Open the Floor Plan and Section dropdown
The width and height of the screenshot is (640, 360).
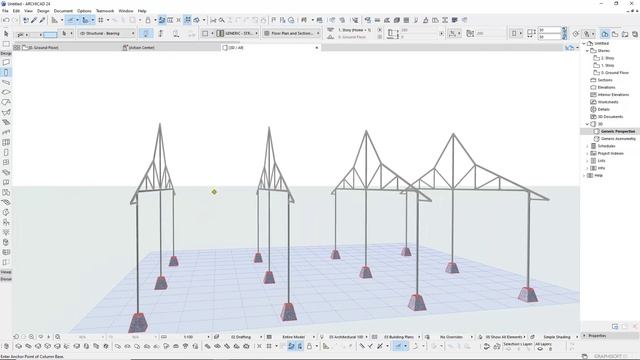coord(292,33)
